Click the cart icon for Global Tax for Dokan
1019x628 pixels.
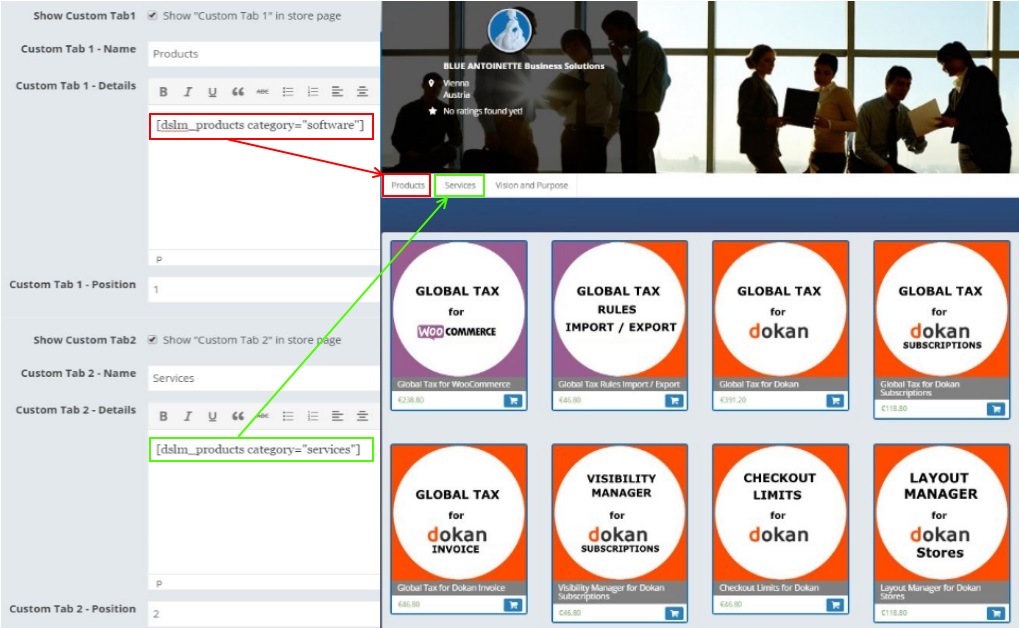(x=835, y=400)
